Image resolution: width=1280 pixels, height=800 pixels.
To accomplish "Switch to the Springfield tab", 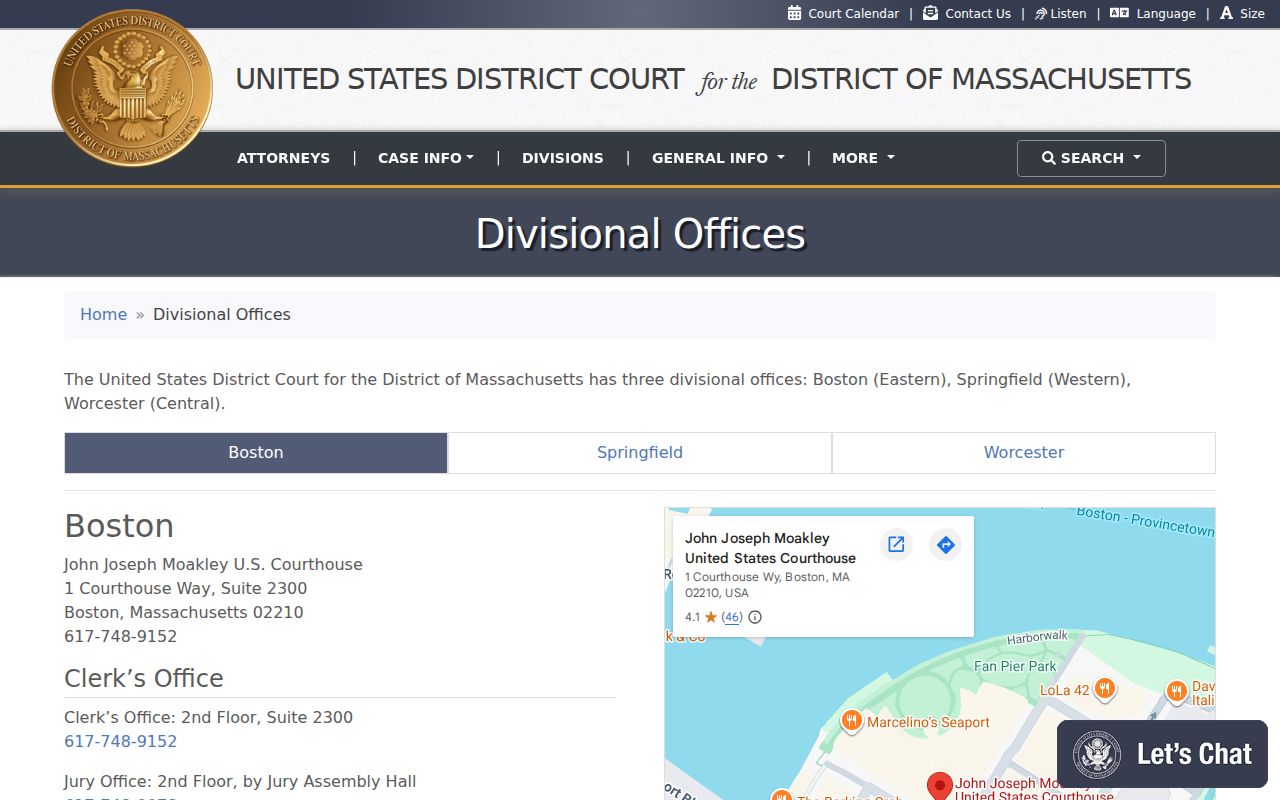I will pos(640,453).
